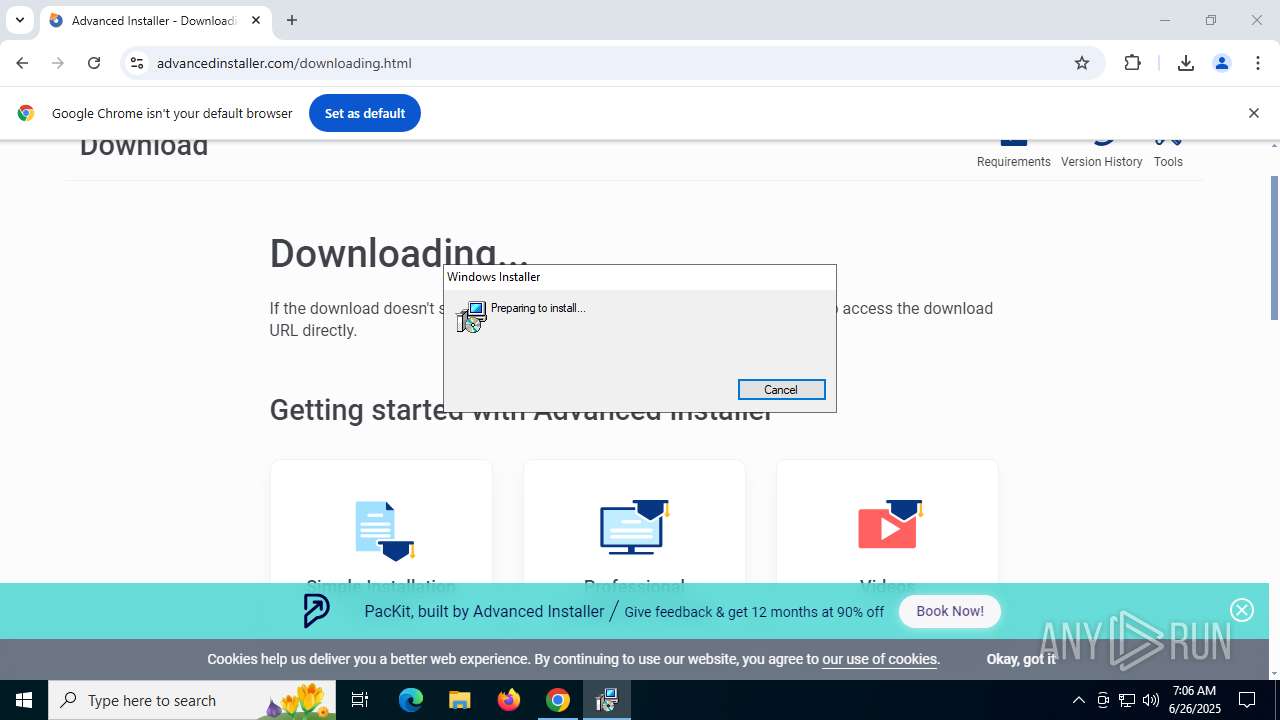Dismiss the default browser infobar
Image resolution: width=1280 pixels, height=720 pixels.
1253,113
